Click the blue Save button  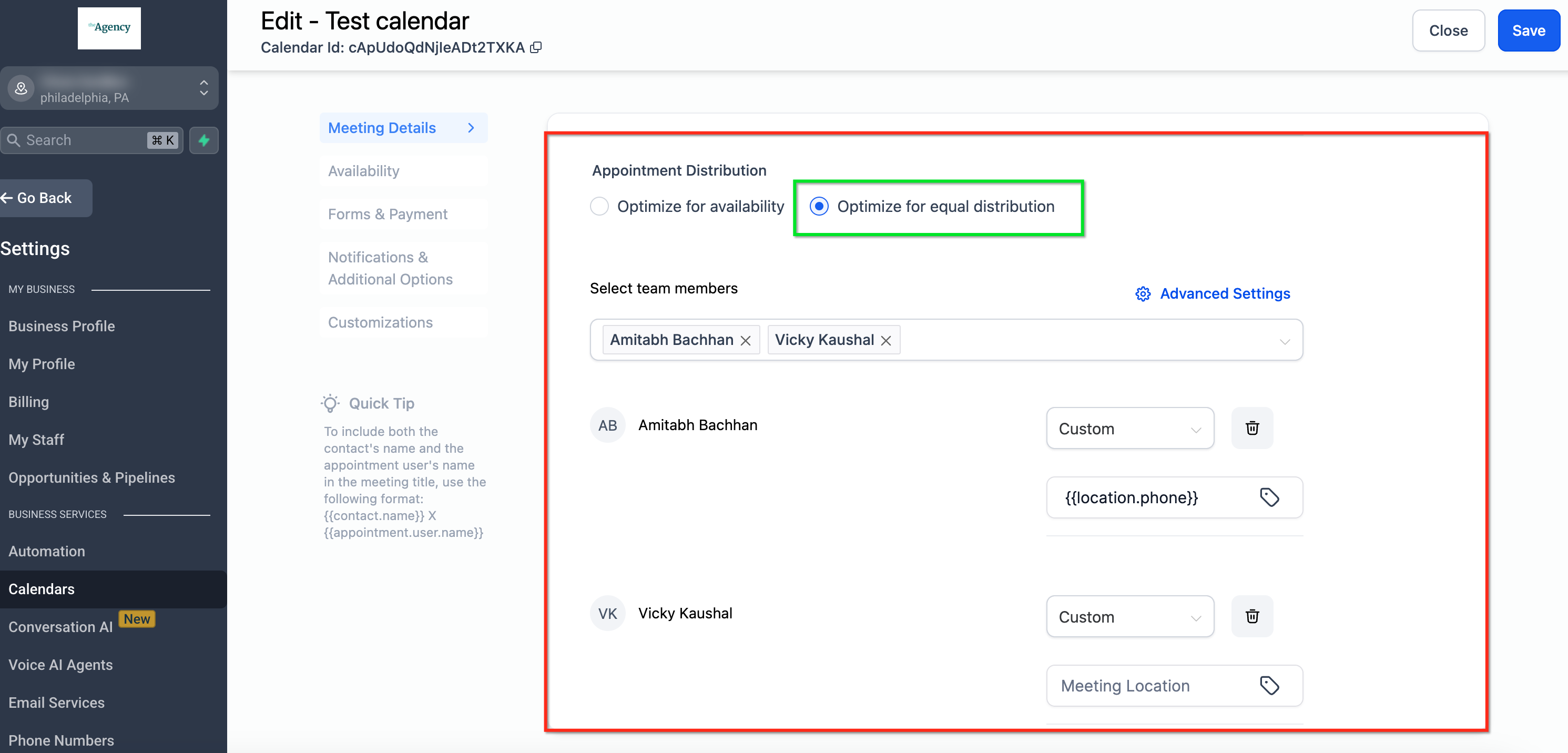1528,30
